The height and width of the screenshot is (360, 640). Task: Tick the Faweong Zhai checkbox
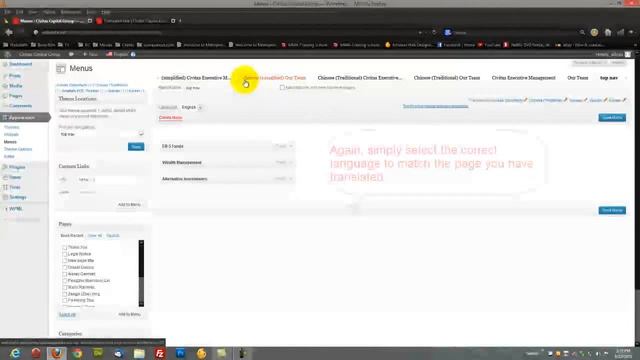[x=64, y=300]
